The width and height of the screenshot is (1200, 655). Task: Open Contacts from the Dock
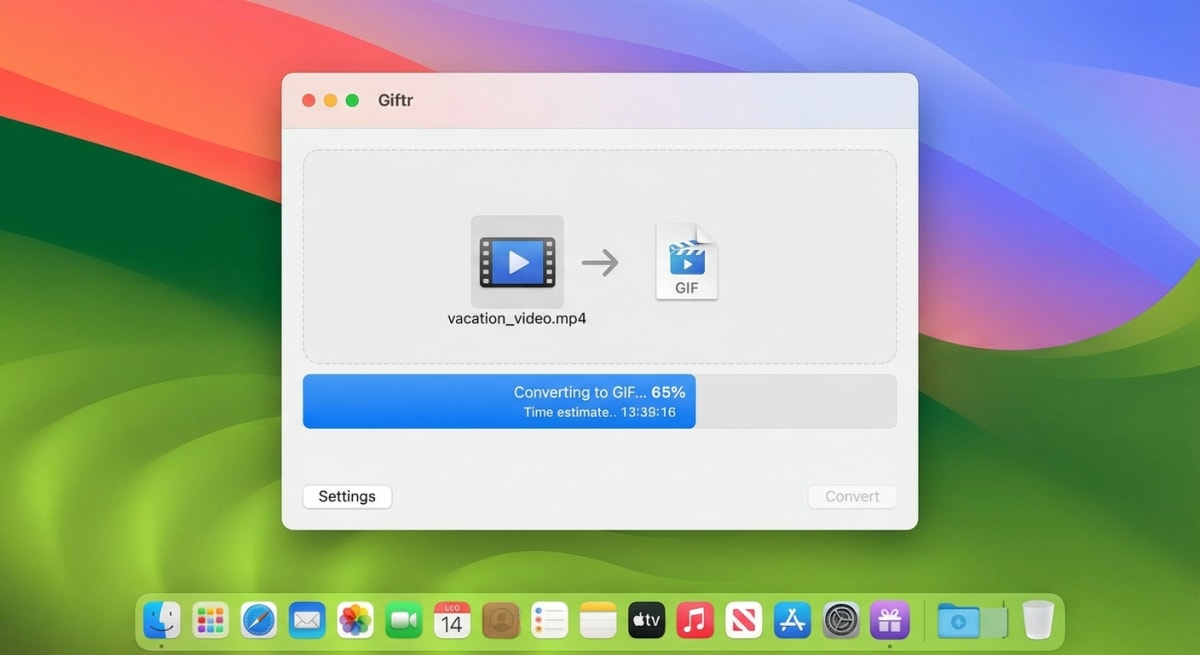pyautogui.click(x=500, y=620)
